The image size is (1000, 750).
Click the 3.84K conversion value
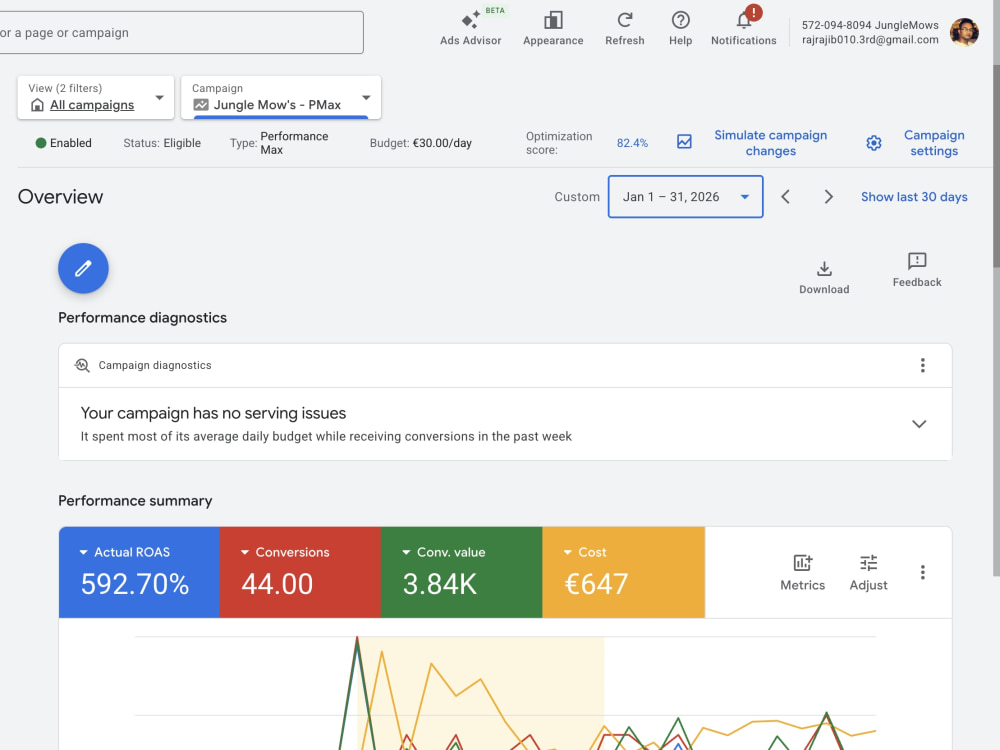tap(439, 584)
